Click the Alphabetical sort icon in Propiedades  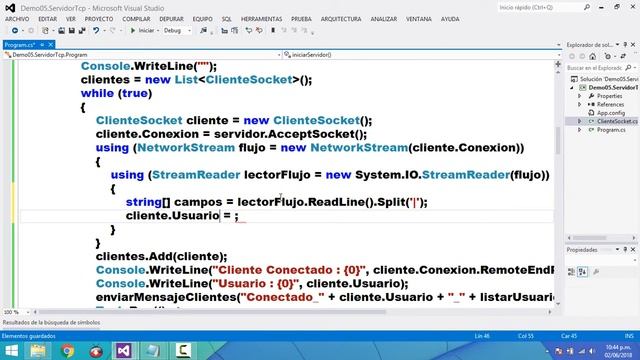tap(582, 272)
